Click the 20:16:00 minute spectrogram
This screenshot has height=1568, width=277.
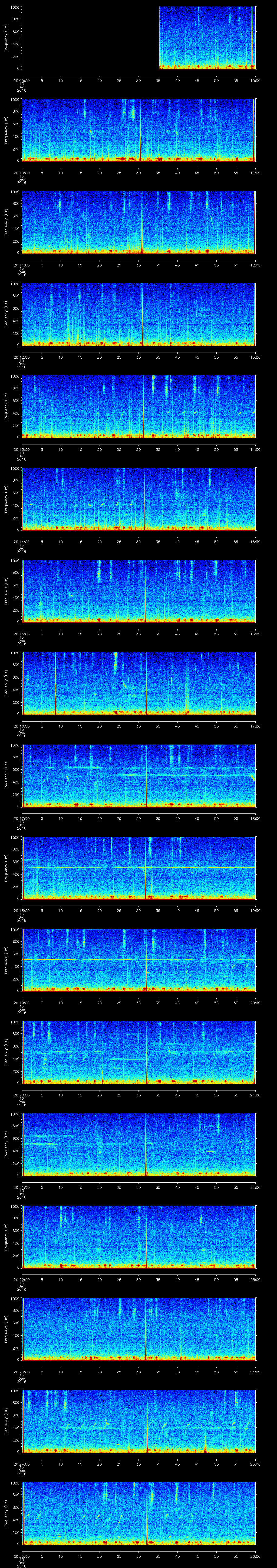139,683
